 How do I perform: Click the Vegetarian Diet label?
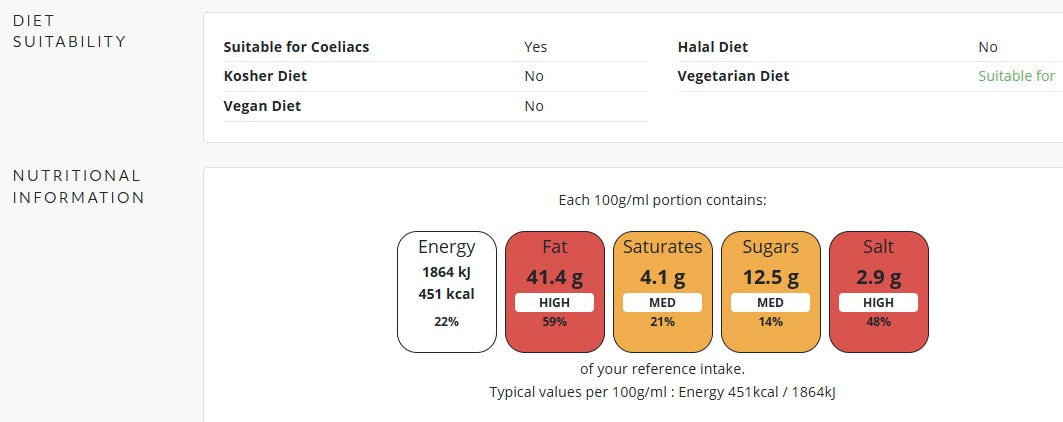733,76
